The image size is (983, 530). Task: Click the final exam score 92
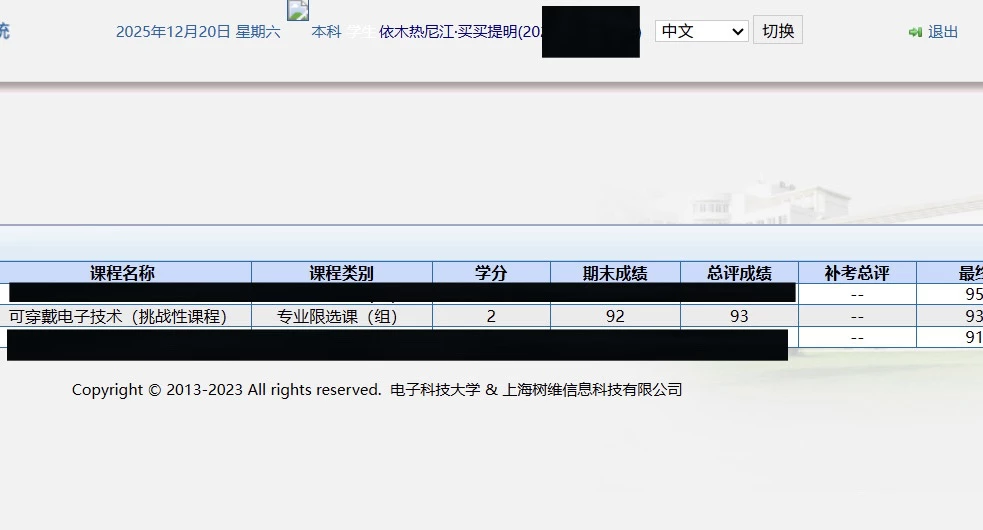tap(615, 316)
